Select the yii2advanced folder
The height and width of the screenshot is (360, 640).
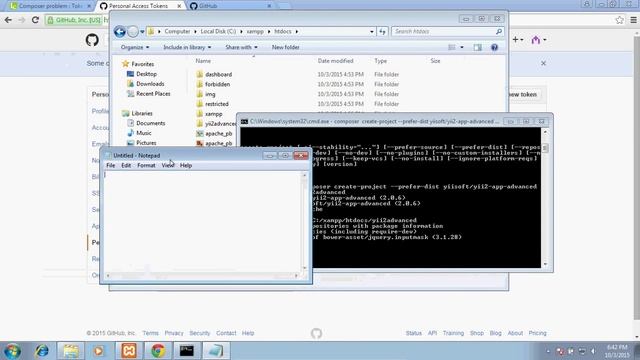220,124
